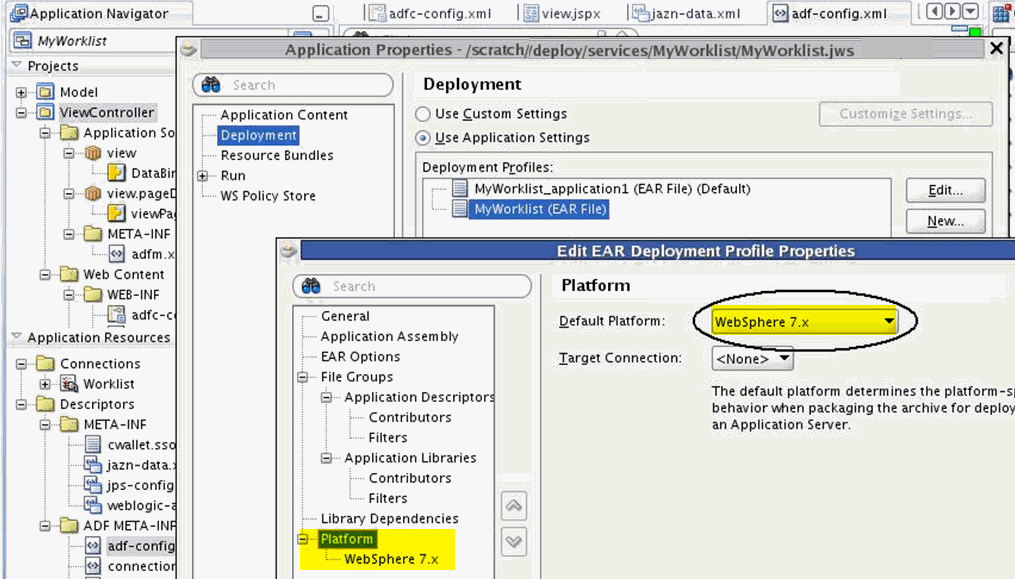The width and height of the screenshot is (1015, 579).
Task: Select WS Policy Store item
Action: point(268,196)
